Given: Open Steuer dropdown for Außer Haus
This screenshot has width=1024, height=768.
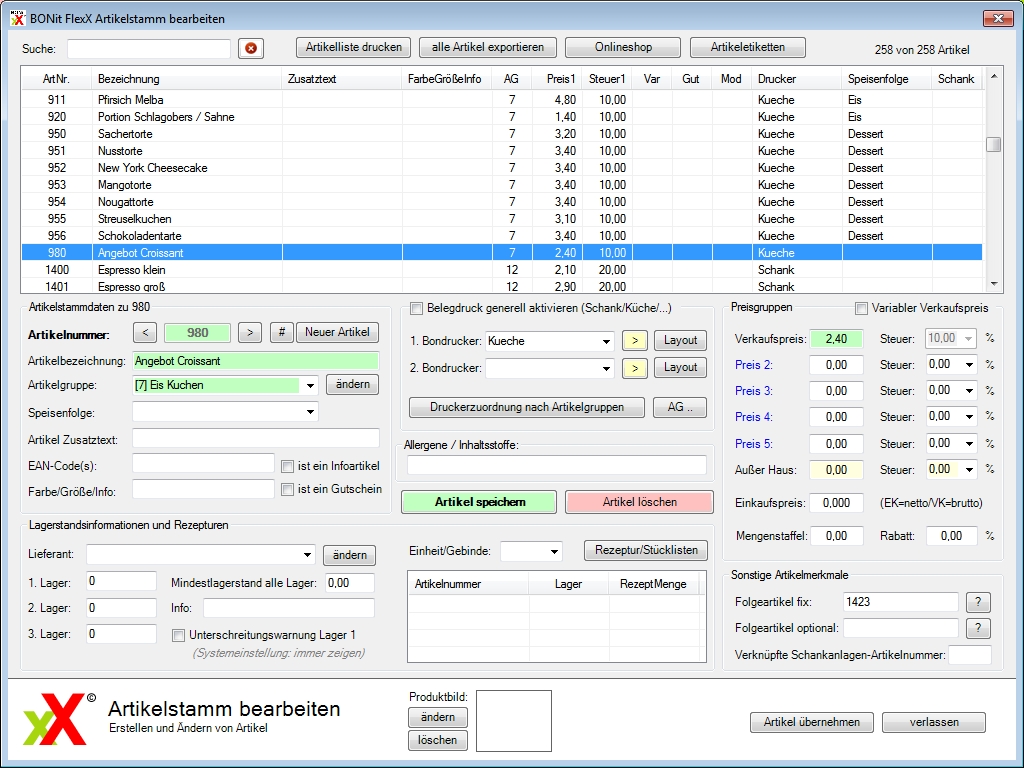Looking at the screenshot, I should point(970,470).
